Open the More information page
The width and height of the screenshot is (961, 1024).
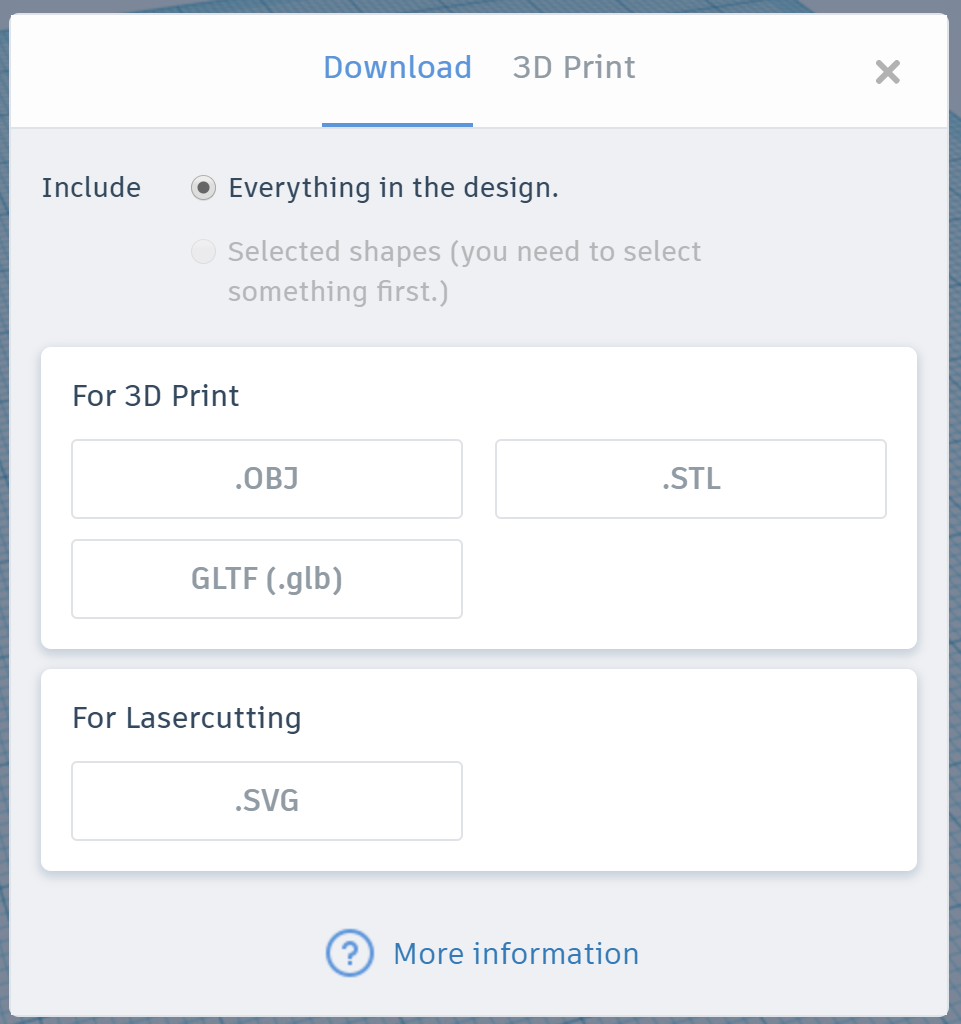[x=515, y=954]
